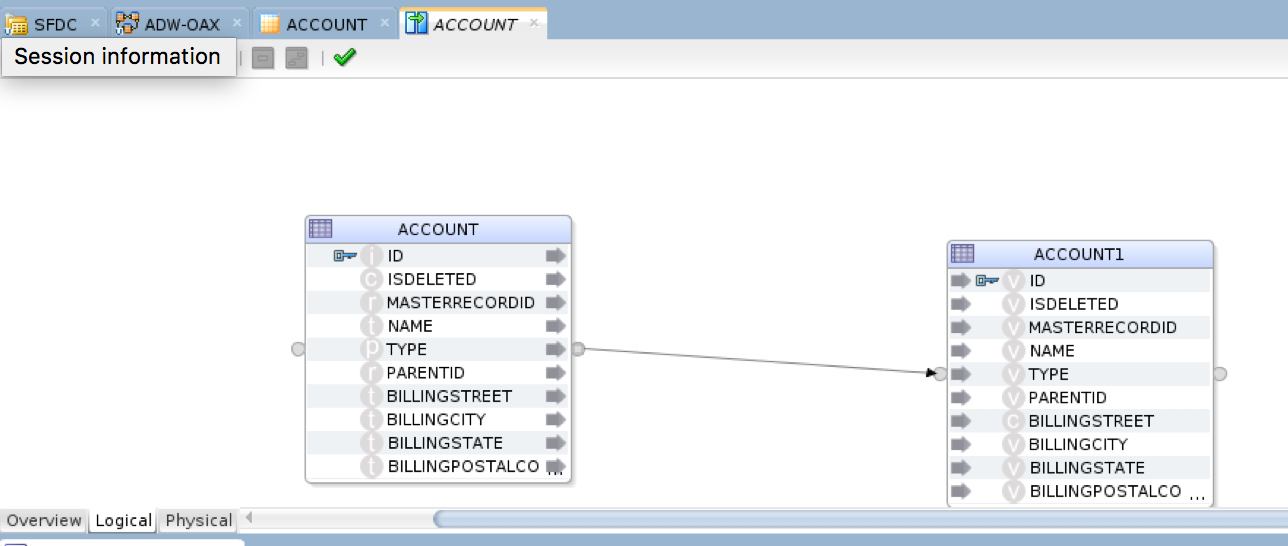Select the italic ACCOUNT mapping tab

pyautogui.click(x=473, y=24)
